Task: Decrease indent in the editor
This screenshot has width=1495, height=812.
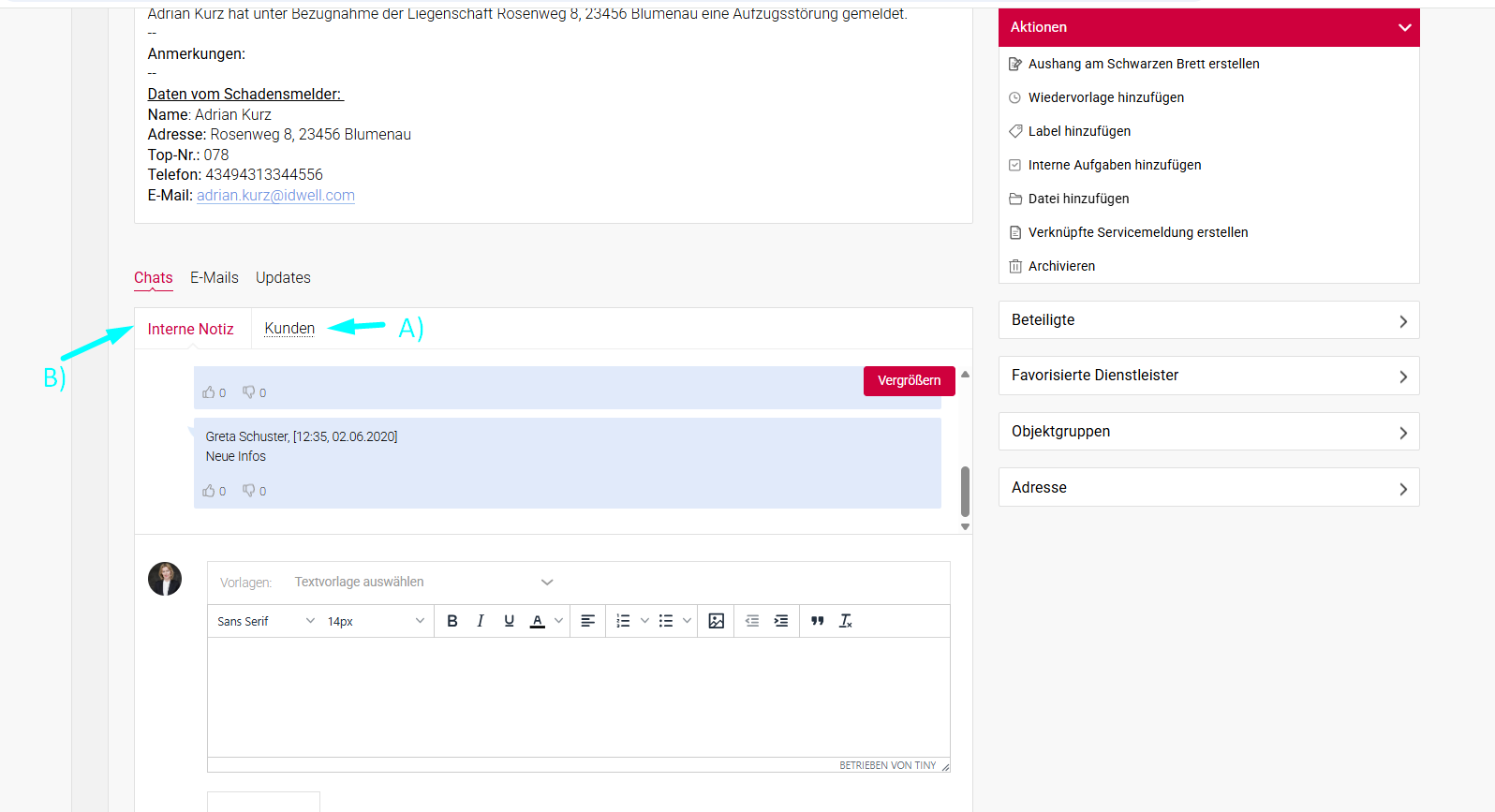Action: click(x=752, y=621)
